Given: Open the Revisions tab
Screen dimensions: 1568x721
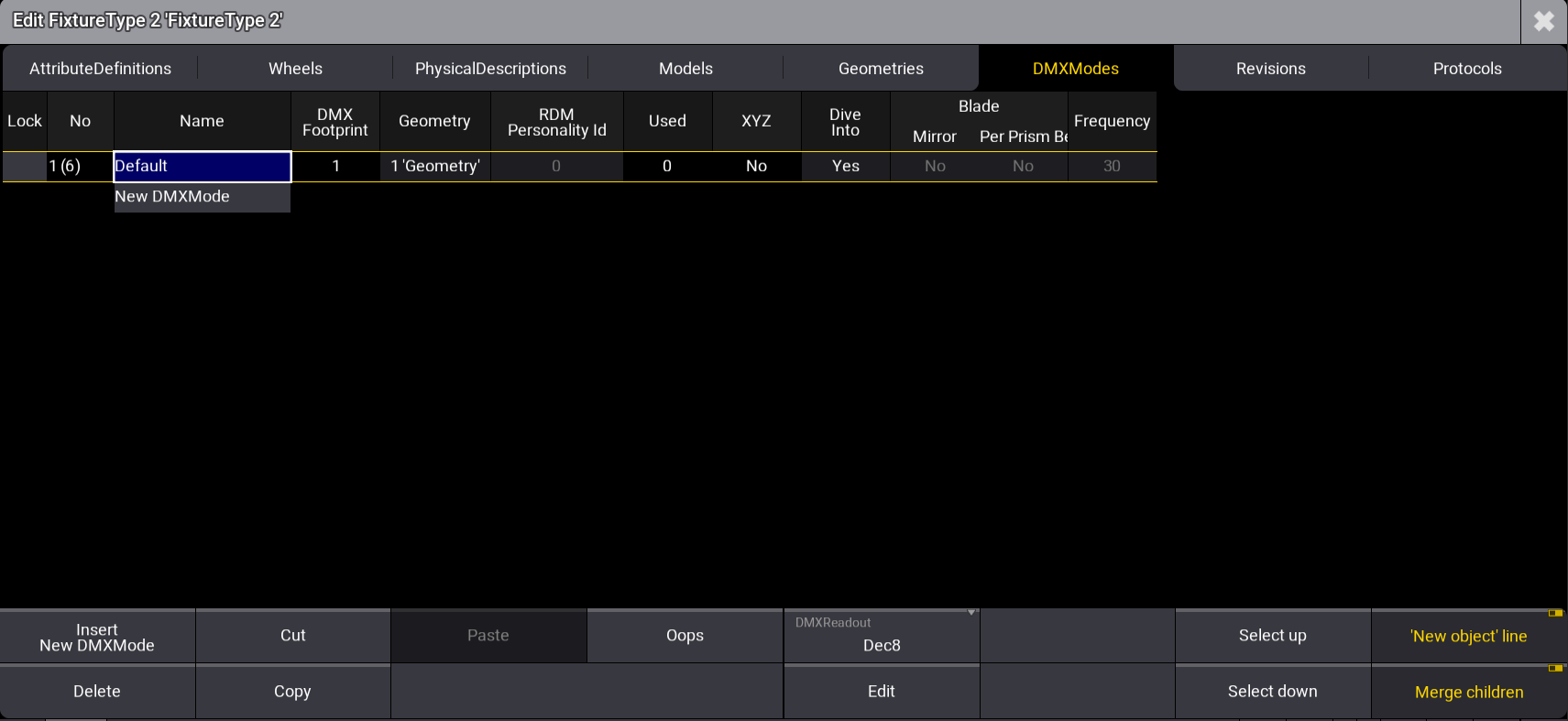Looking at the screenshot, I should (x=1270, y=69).
